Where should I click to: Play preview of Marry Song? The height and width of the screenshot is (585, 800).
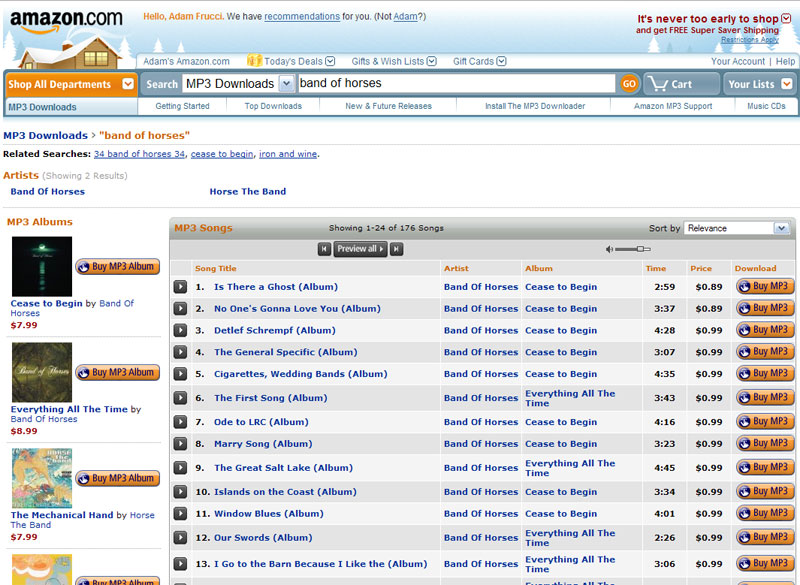[180, 444]
